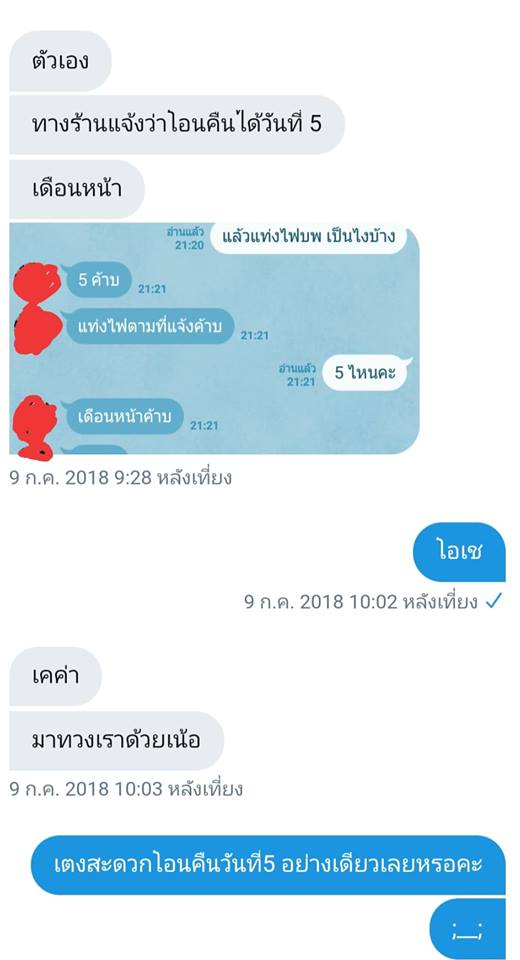Tap the 'เดือนหน้า' gray message bubble
The image size is (520, 960).
coord(77,189)
